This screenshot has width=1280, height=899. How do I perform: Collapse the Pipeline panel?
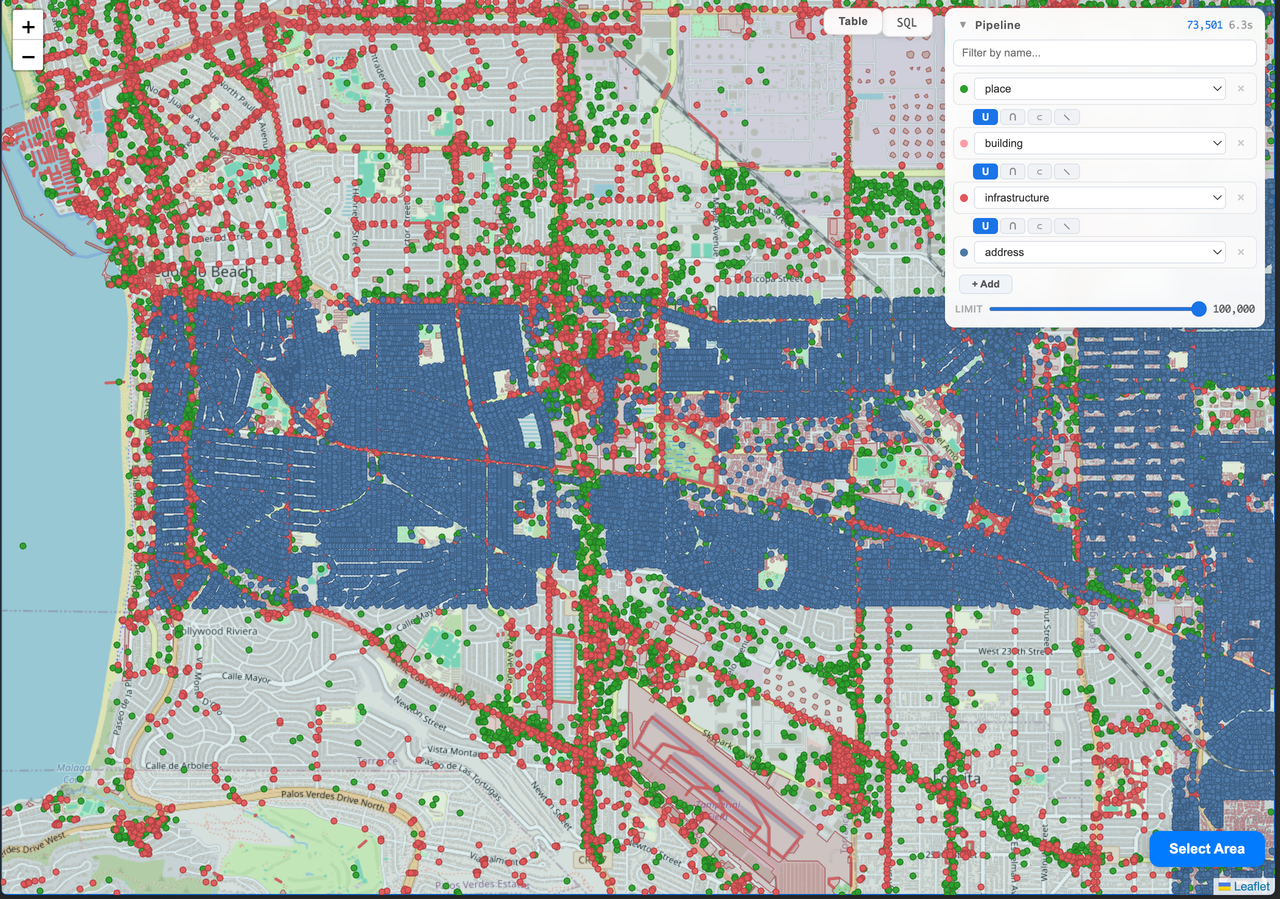coord(963,25)
